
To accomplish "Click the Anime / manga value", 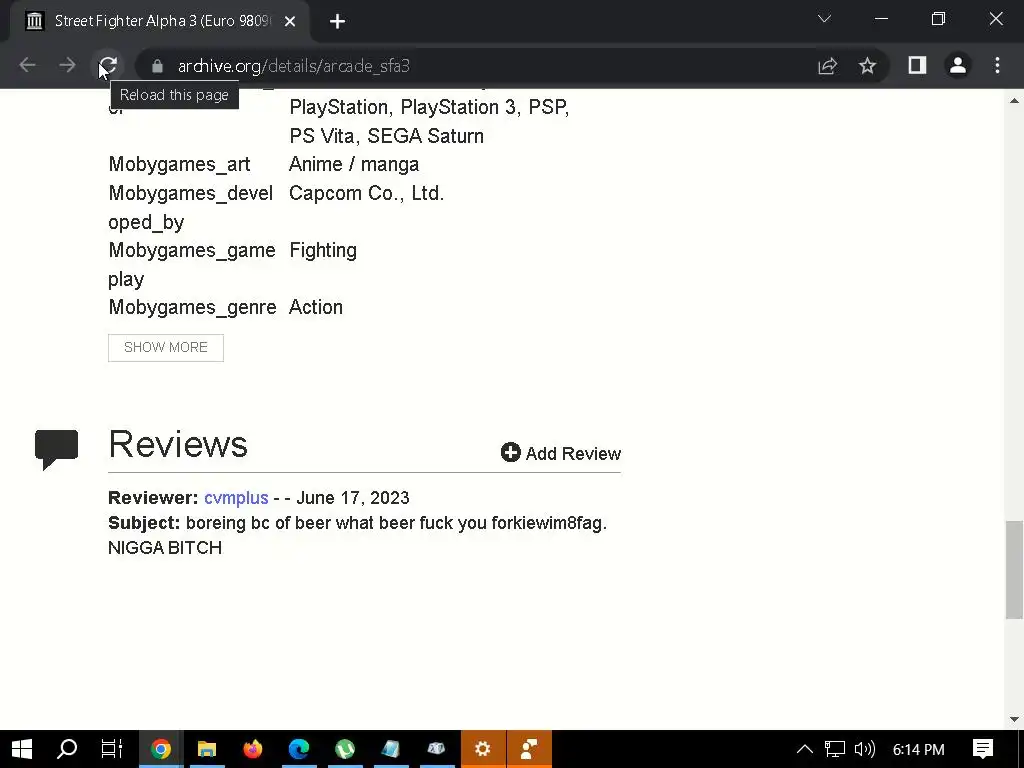I will tap(353, 164).
